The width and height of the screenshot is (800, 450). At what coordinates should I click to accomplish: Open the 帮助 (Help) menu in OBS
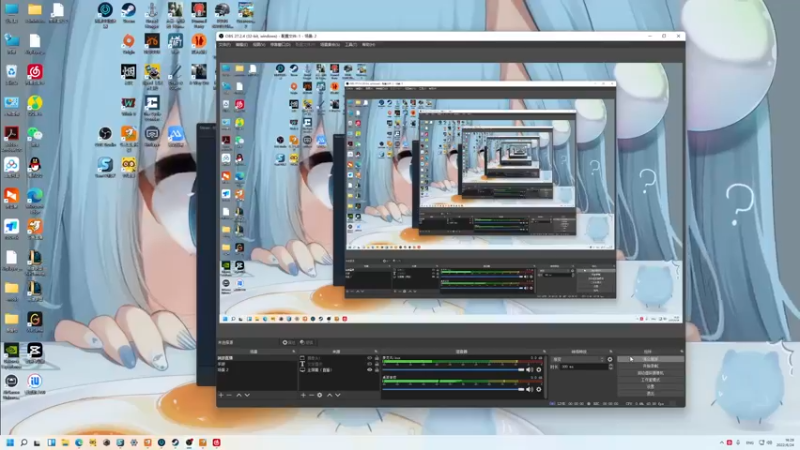point(368,45)
